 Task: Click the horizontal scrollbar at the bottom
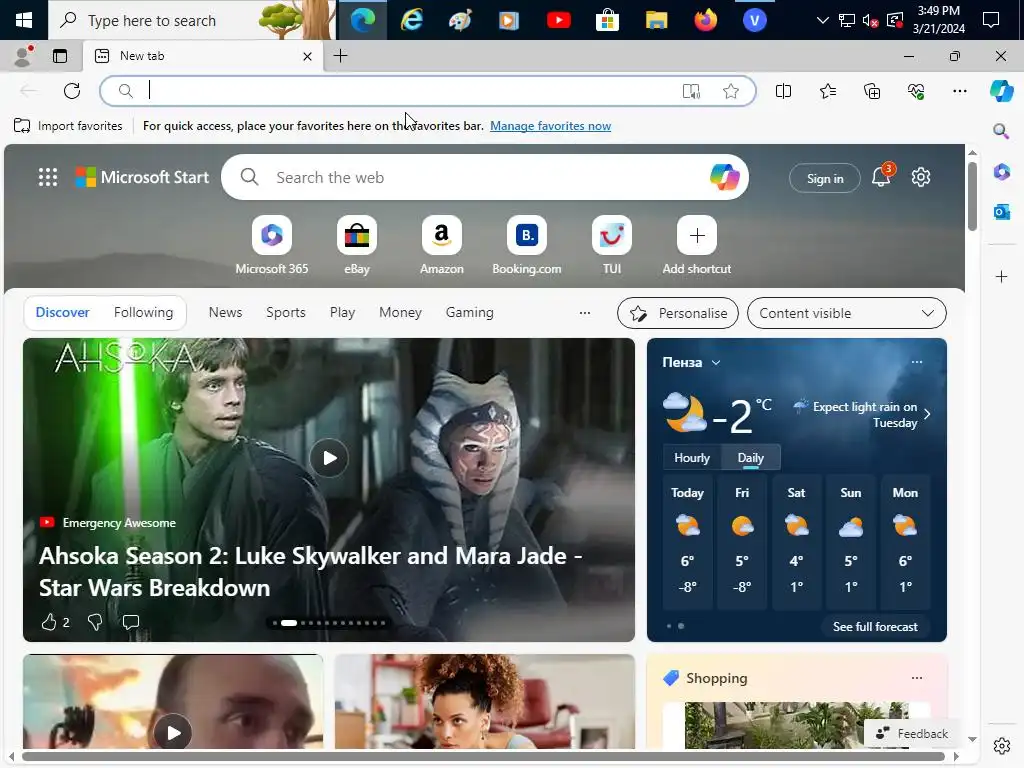[x=483, y=757]
